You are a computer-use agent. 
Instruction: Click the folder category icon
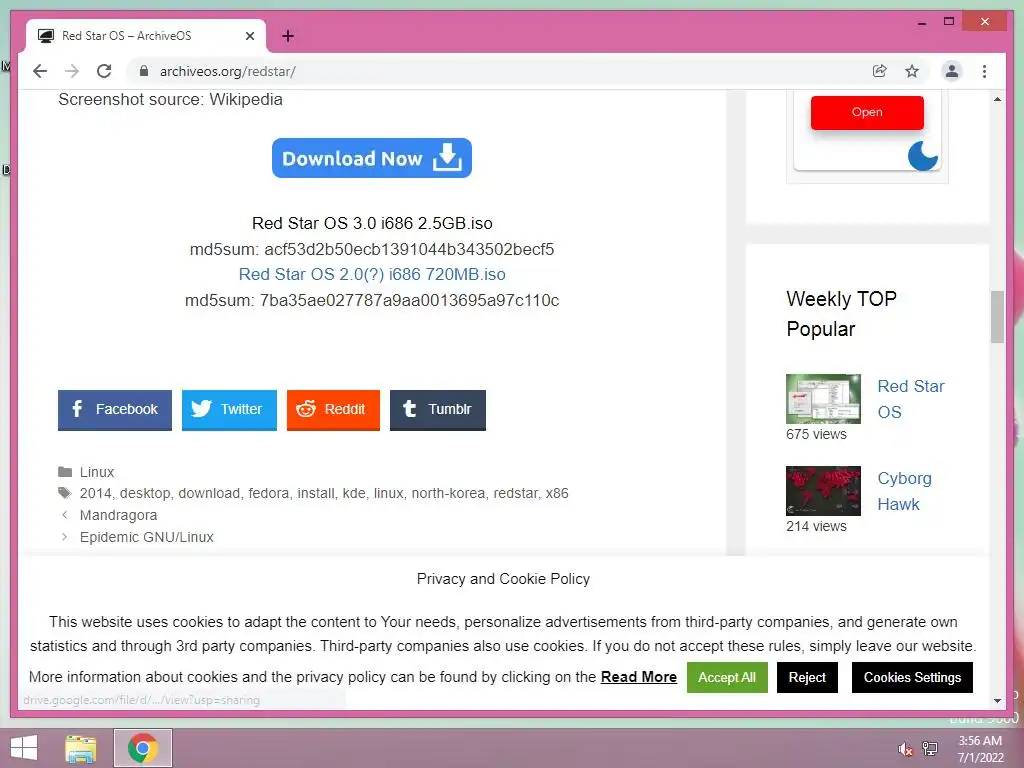[x=65, y=472]
